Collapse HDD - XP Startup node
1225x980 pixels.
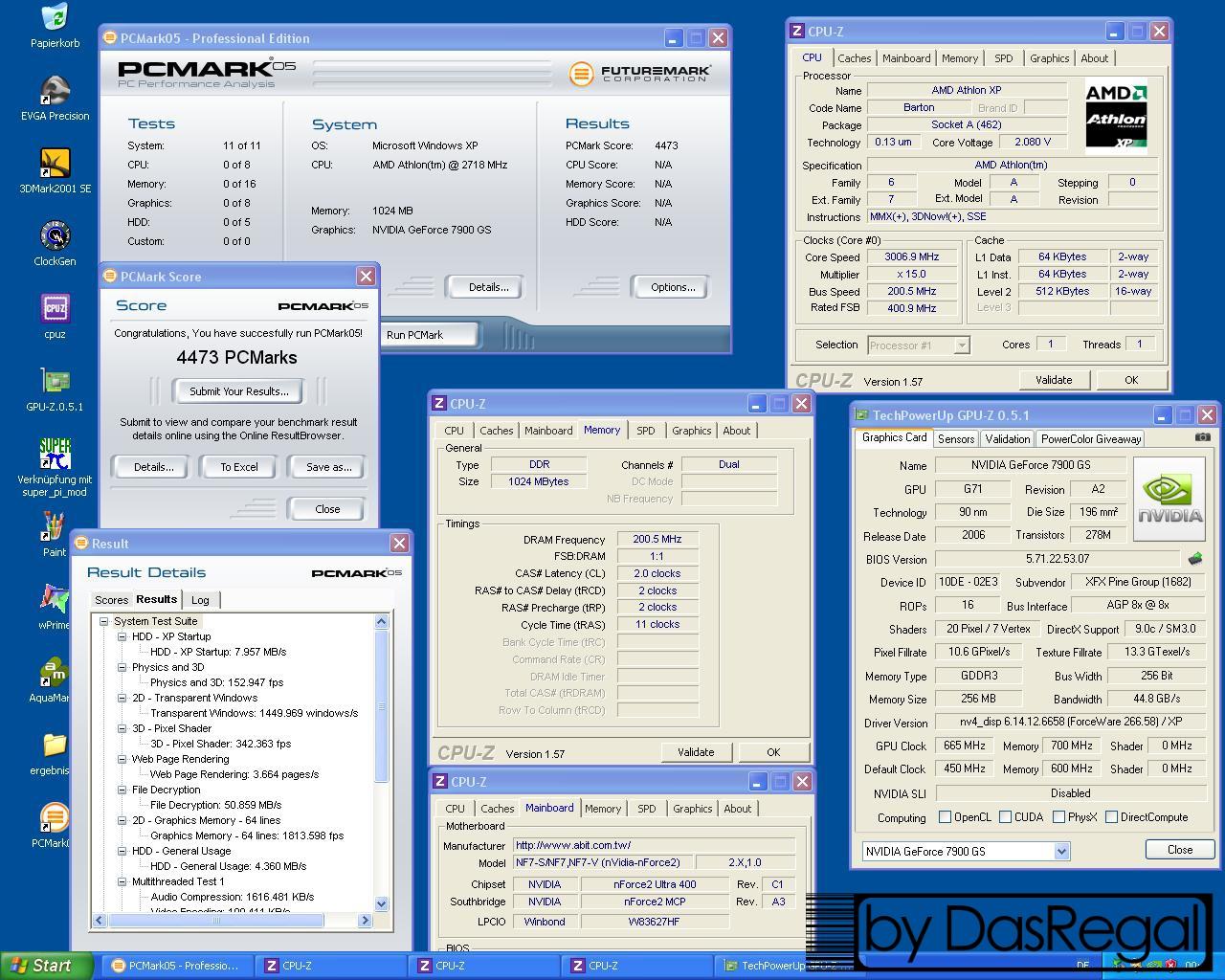coord(122,636)
